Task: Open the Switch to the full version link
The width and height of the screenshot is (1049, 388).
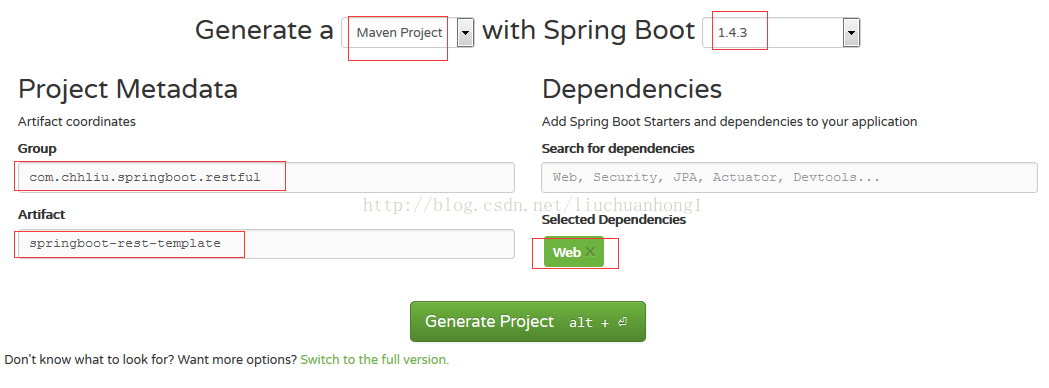Action: (x=375, y=359)
